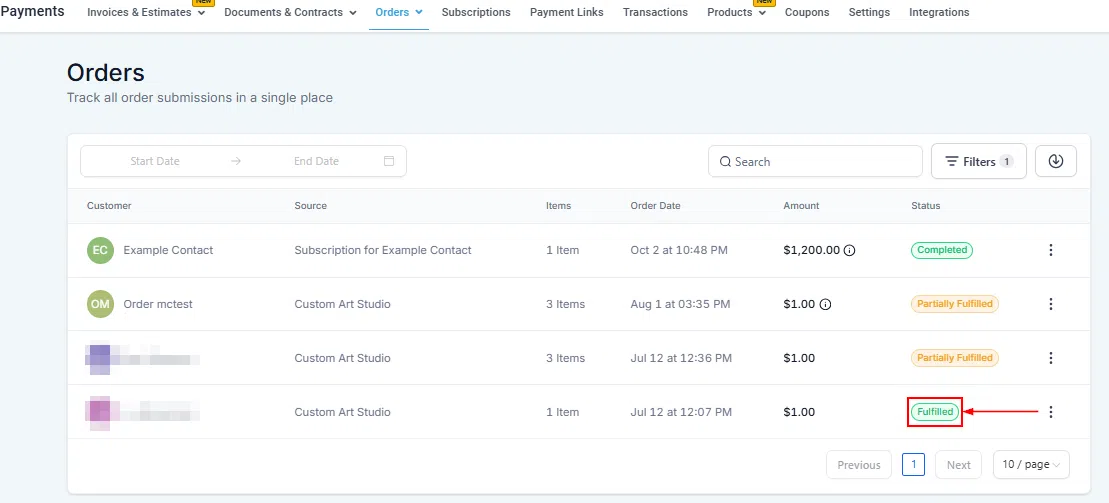This screenshot has height=503, width=1109.
Task: Open the Coupons tab
Action: 807,12
